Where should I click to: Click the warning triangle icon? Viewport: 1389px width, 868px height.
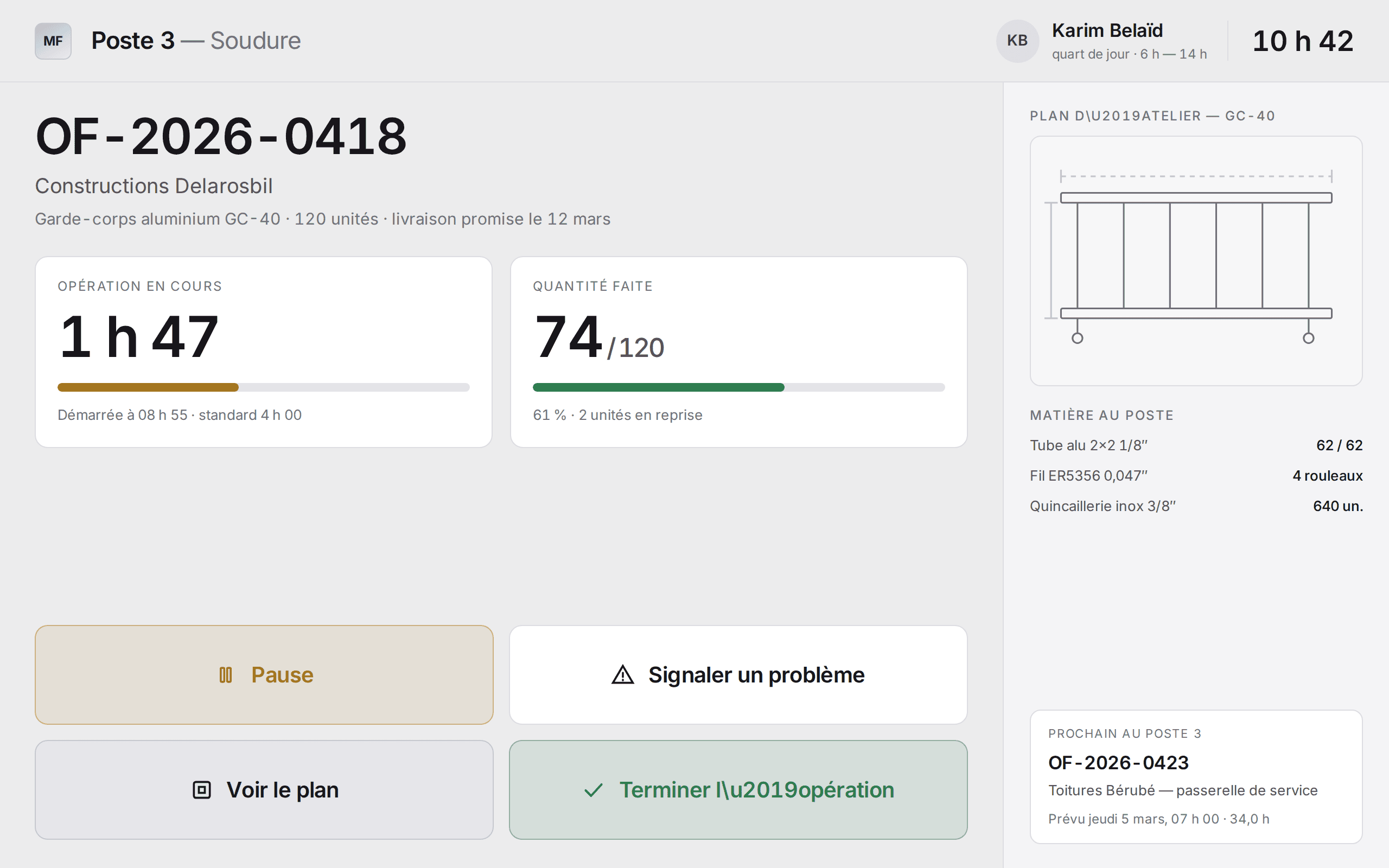623,675
